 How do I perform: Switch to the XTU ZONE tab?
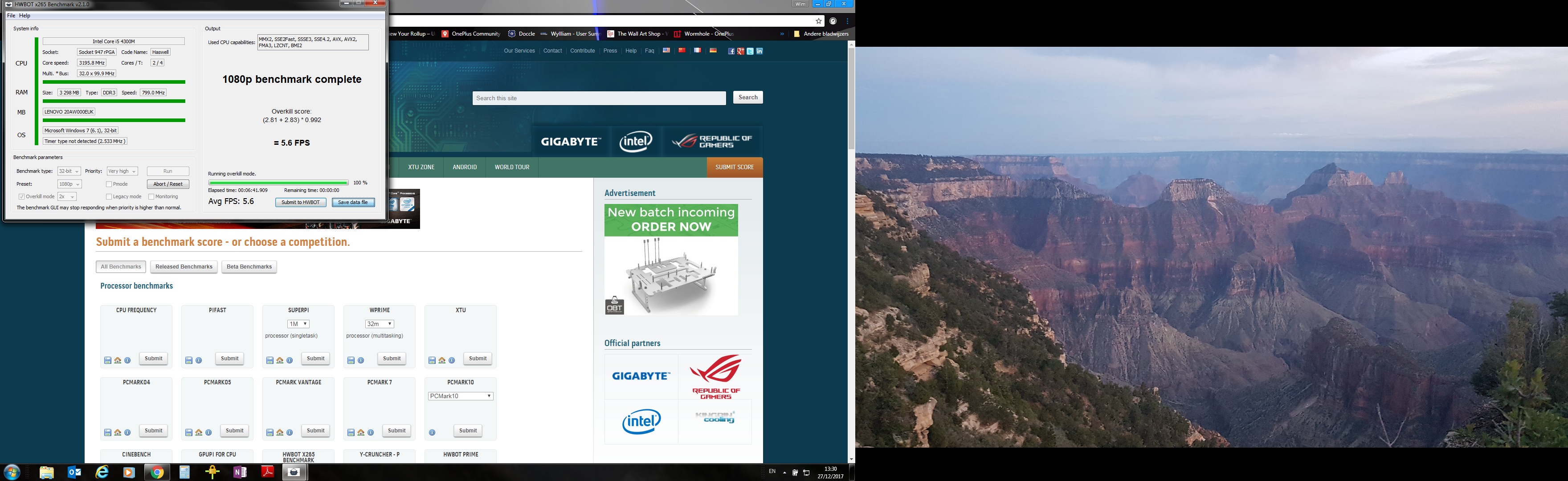[421, 167]
